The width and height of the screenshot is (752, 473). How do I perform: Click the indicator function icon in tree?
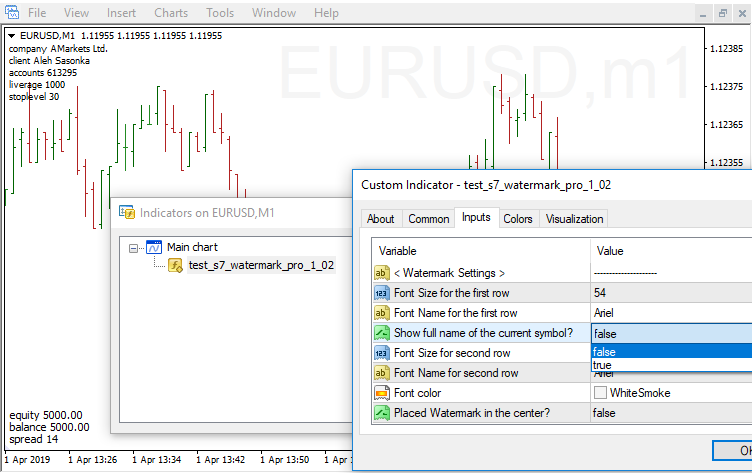click(x=175, y=265)
